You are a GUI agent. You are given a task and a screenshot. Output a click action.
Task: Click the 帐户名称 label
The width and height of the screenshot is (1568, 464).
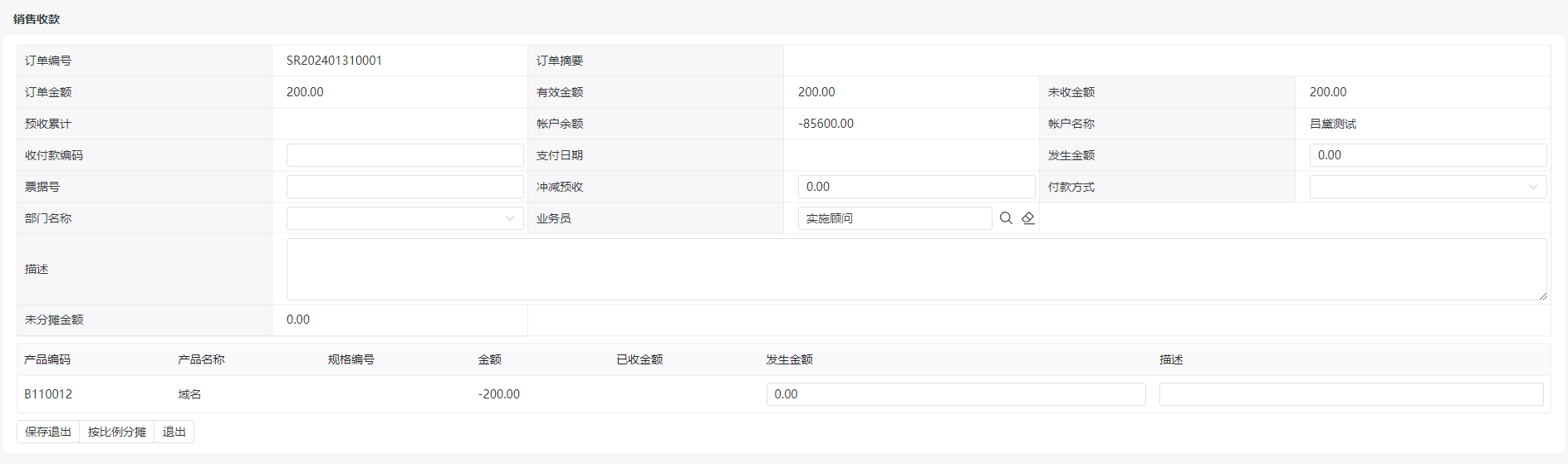(x=1071, y=124)
